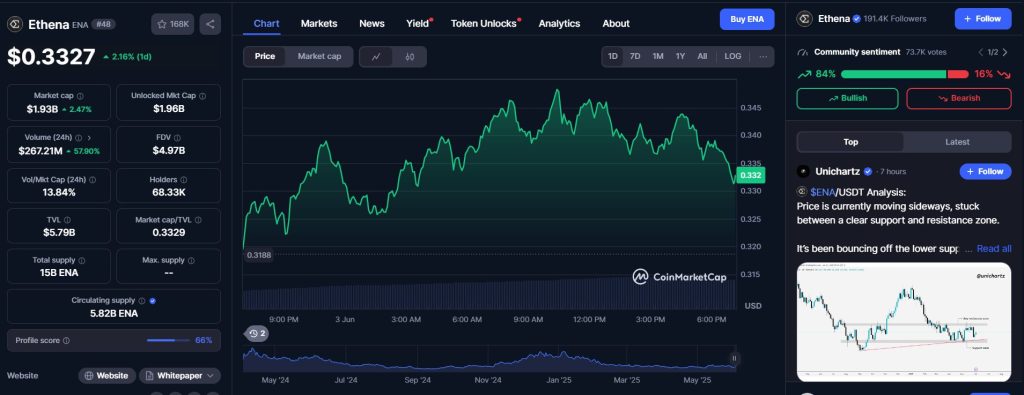Set chart range to 1D

613,56
